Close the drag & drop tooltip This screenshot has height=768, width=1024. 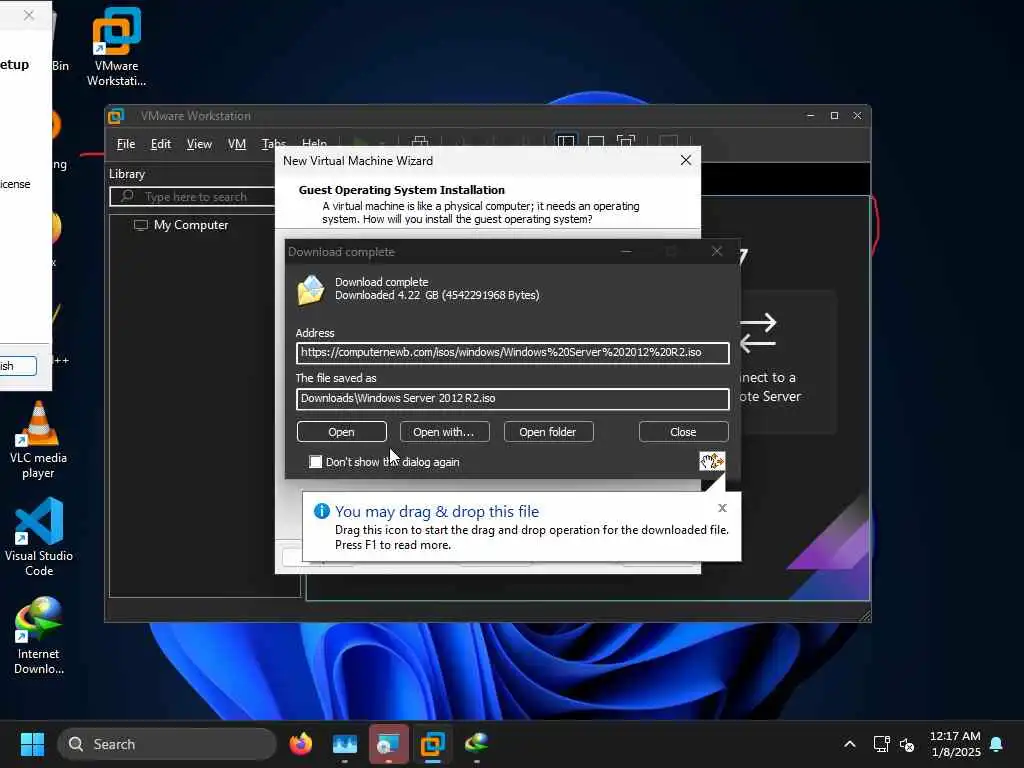722,508
